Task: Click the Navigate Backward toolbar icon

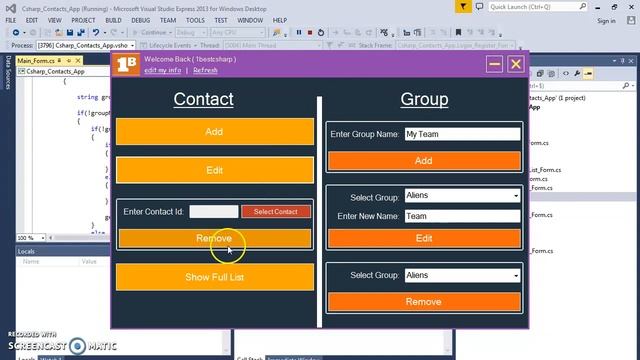Action: [x=16, y=32]
